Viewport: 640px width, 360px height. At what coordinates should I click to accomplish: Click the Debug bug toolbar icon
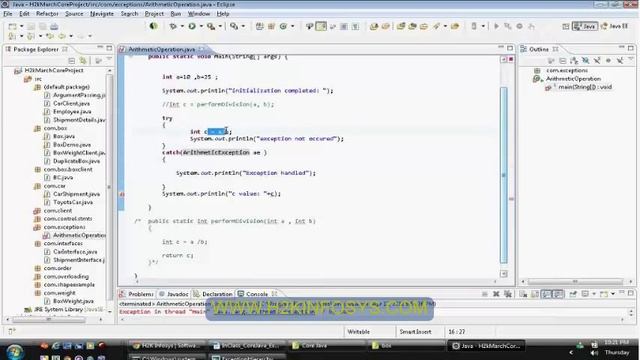173,27
